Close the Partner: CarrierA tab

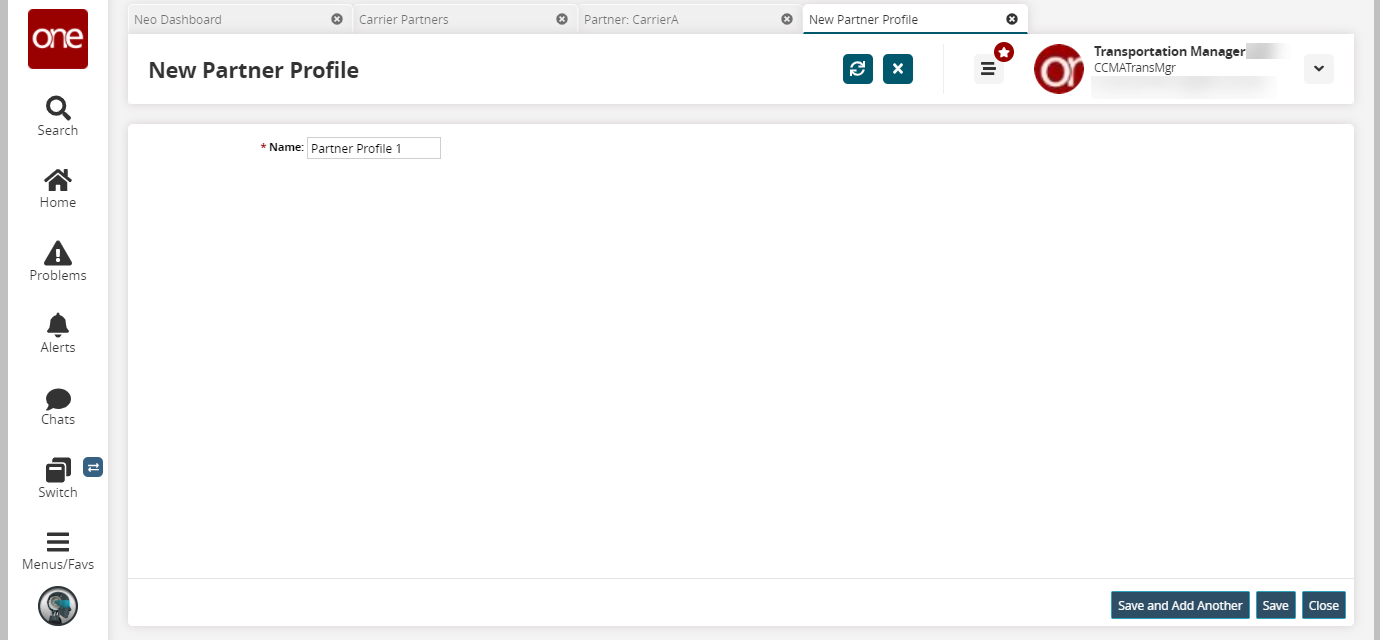pyautogui.click(x=787, y=19)
